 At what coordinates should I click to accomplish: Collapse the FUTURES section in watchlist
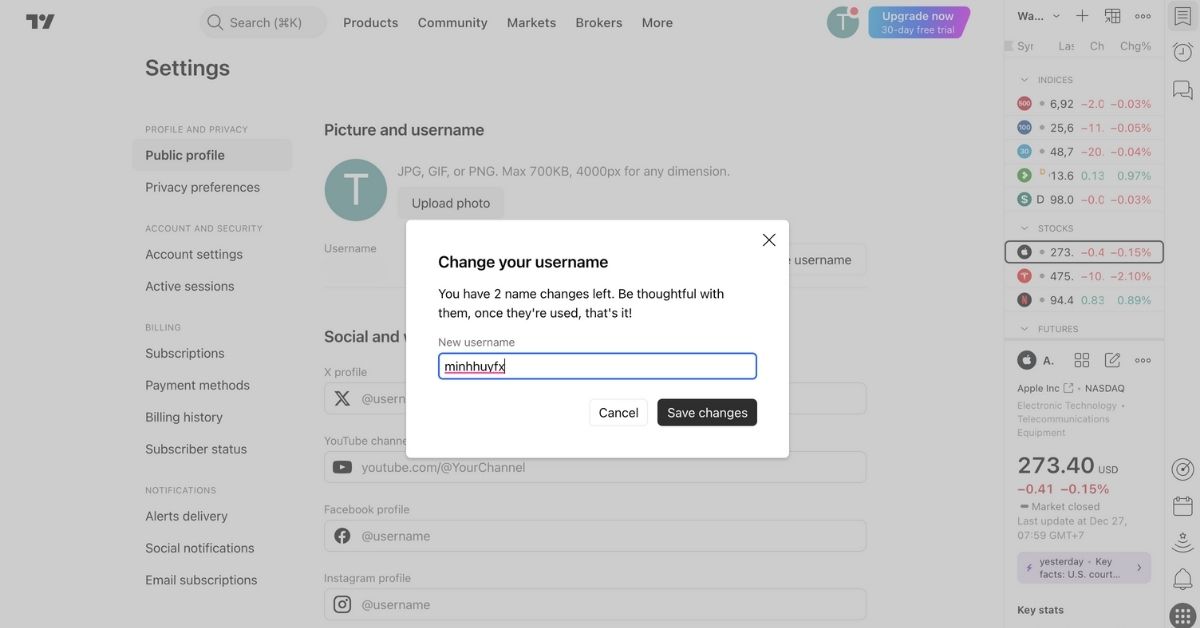[x=1023, y=328]
